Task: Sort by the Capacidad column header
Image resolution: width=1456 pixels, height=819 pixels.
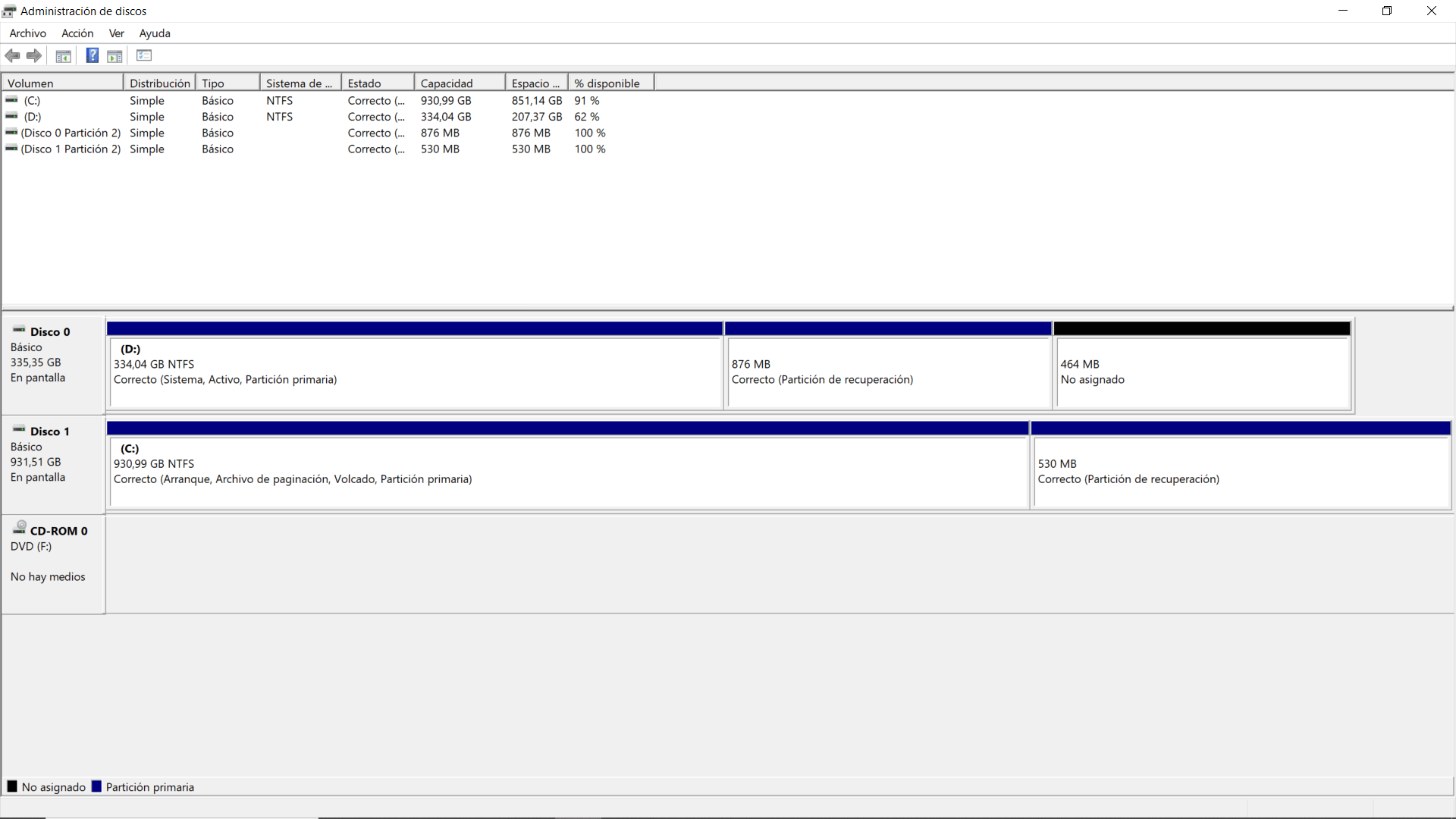Action: pos(447,83)
